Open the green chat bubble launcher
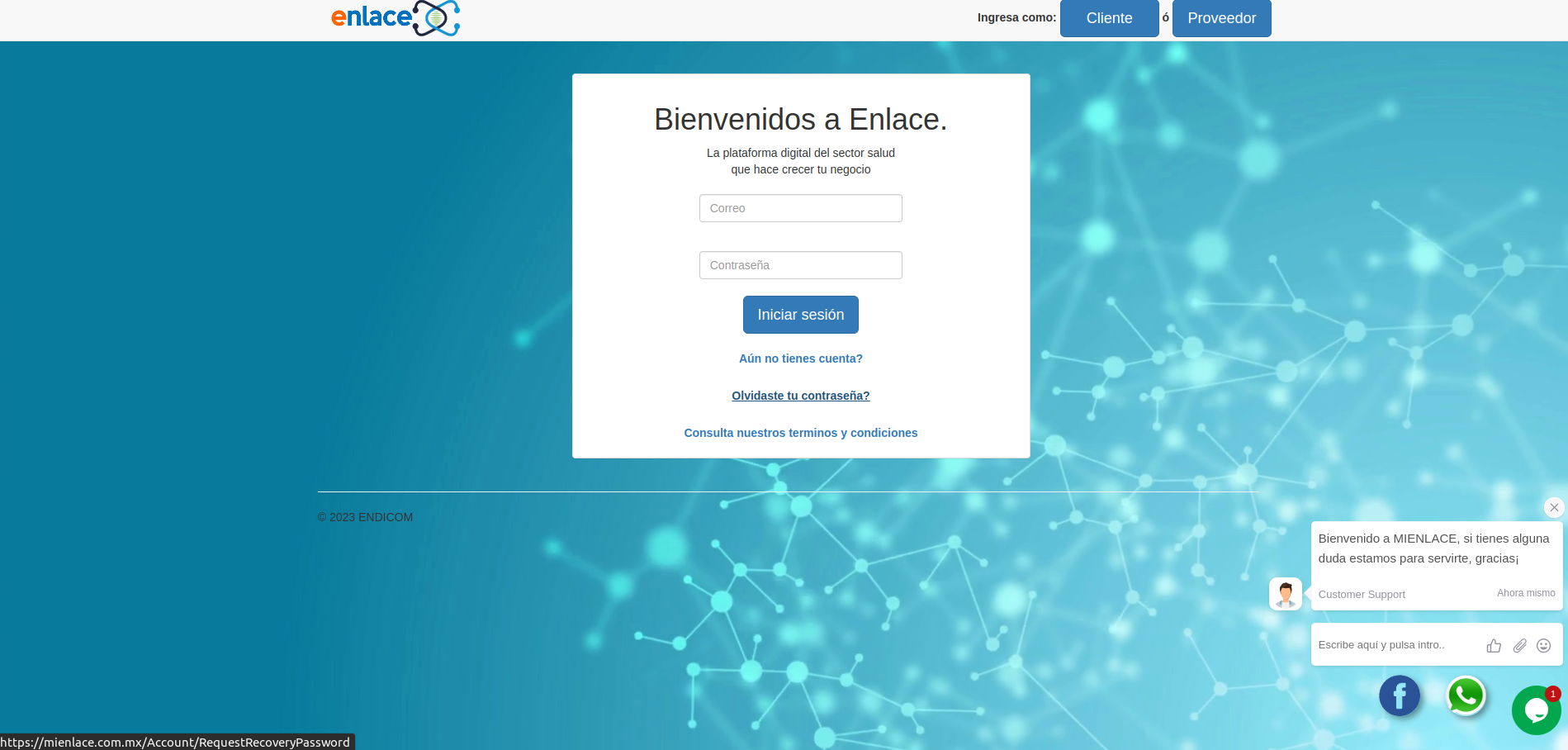This screenshot has height=750, width=1568. (1536, 710)
